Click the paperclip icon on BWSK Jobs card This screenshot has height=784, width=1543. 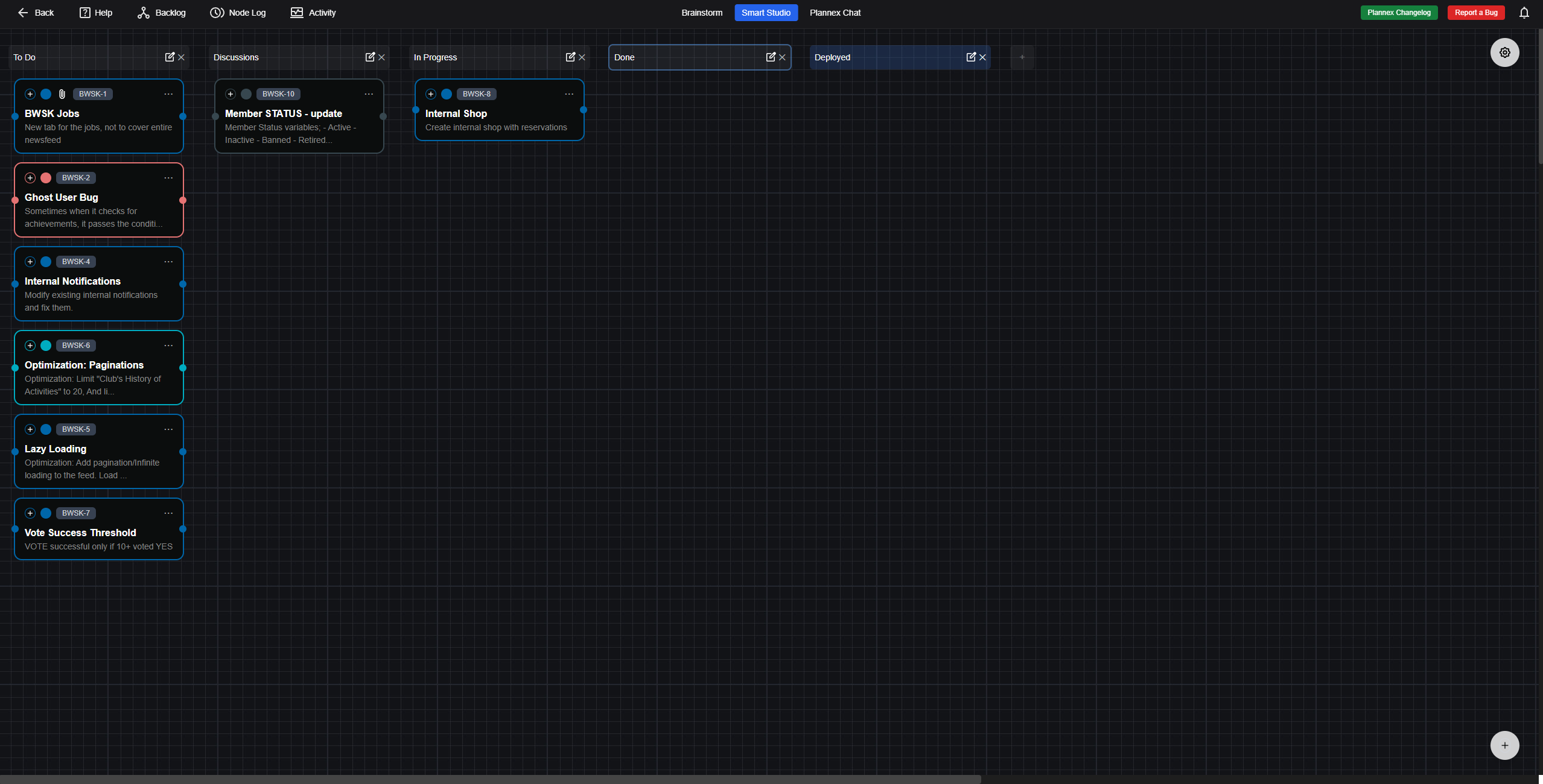tap(62, 93)
